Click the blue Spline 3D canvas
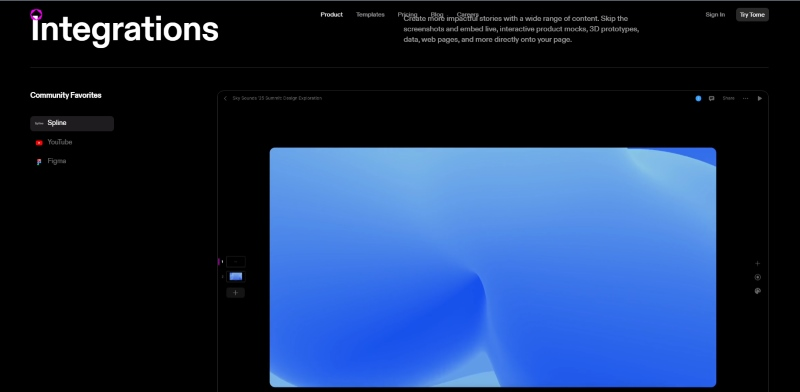The height and width of the screenshot is (392, 800). point(492,267)
